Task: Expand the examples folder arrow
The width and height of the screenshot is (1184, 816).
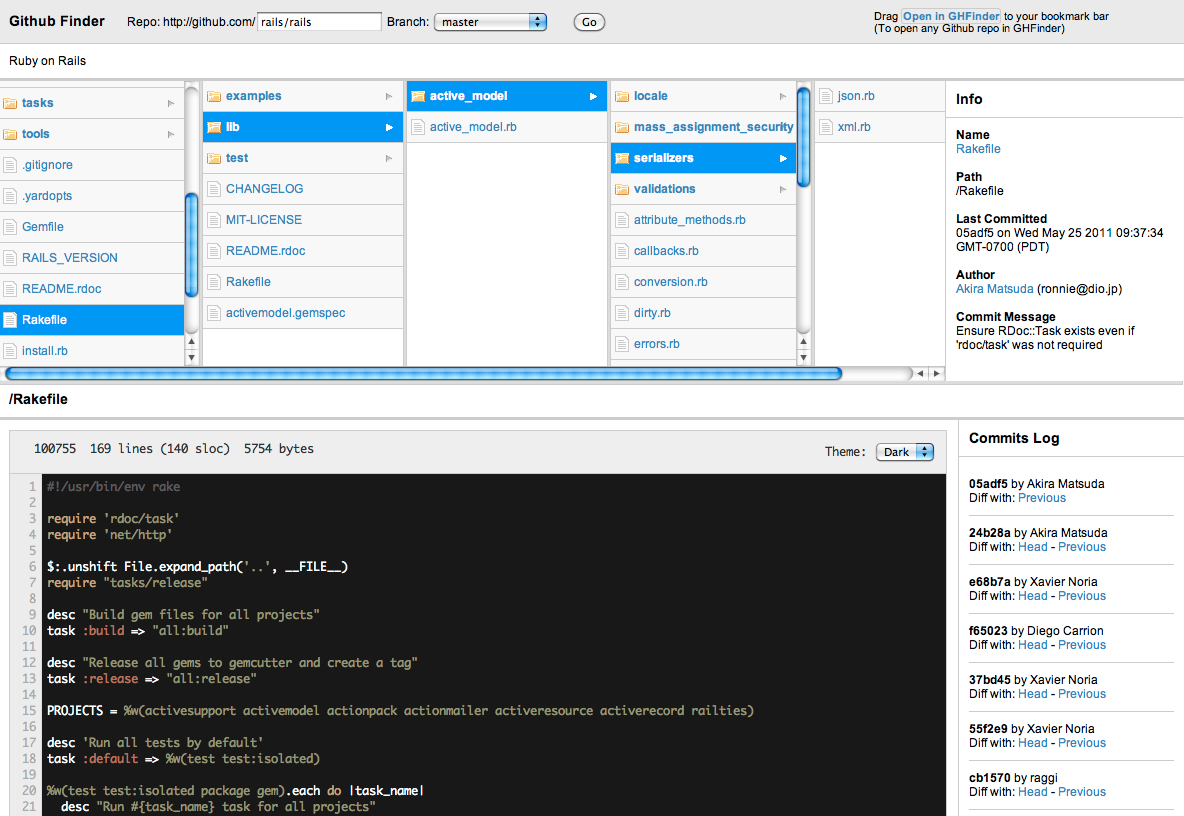Action: coord(389,97)
